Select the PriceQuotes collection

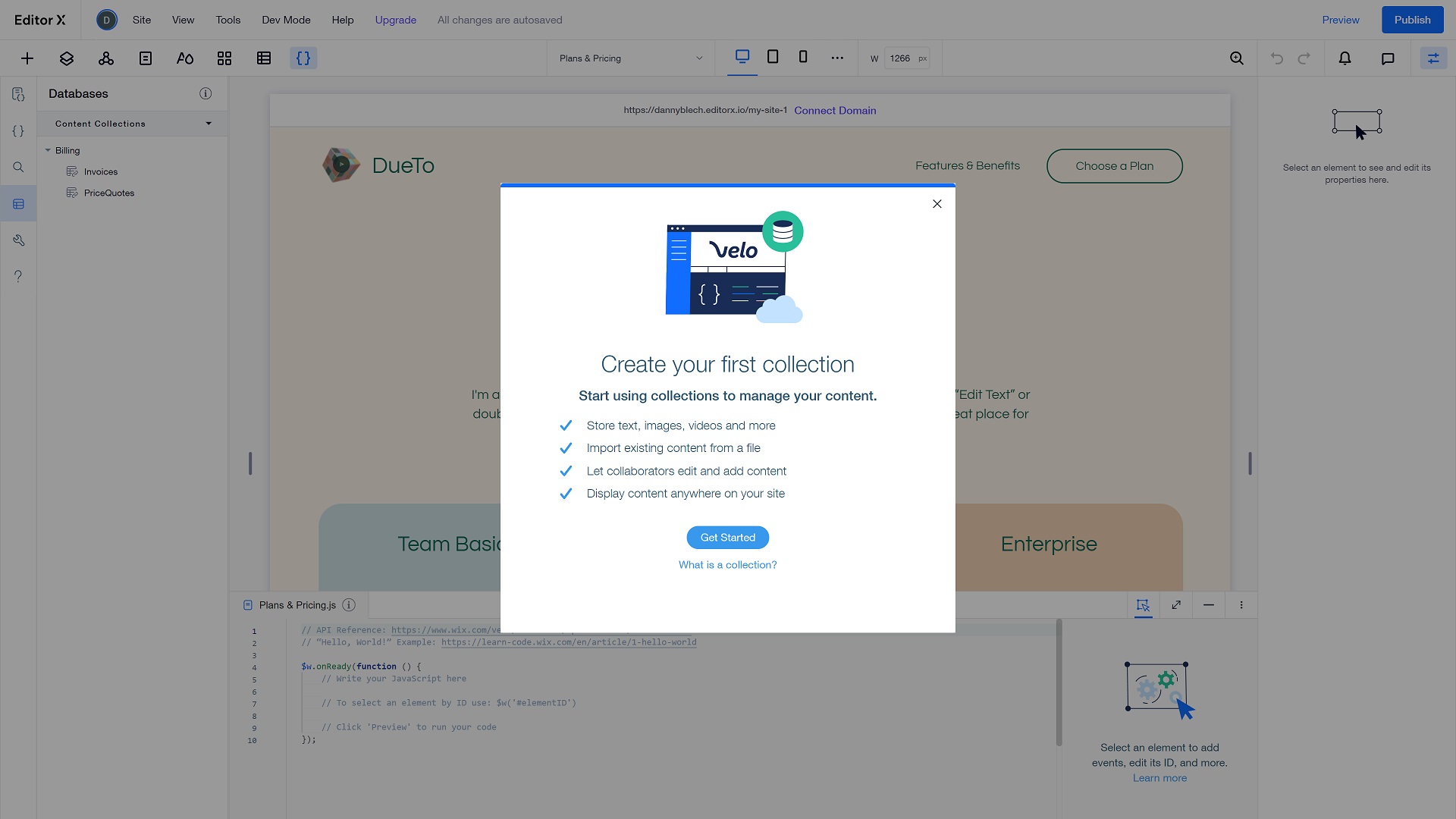(x=109, y=193)
